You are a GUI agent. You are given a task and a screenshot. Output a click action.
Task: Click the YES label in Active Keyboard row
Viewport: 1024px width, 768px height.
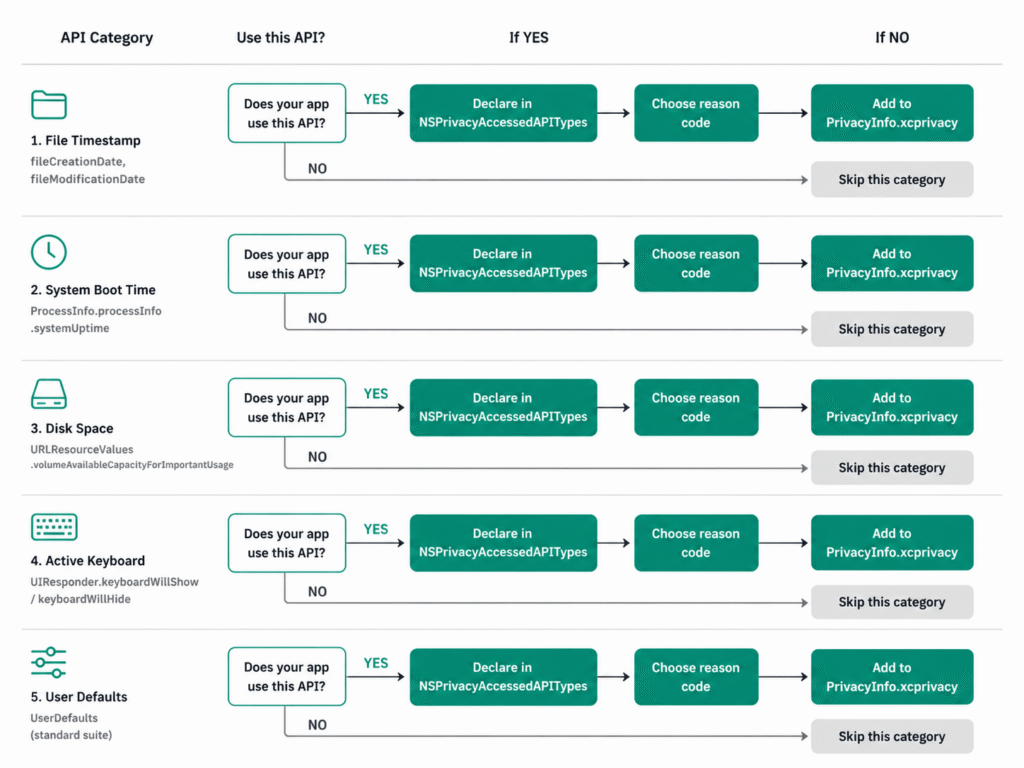(x=376, y=529)
